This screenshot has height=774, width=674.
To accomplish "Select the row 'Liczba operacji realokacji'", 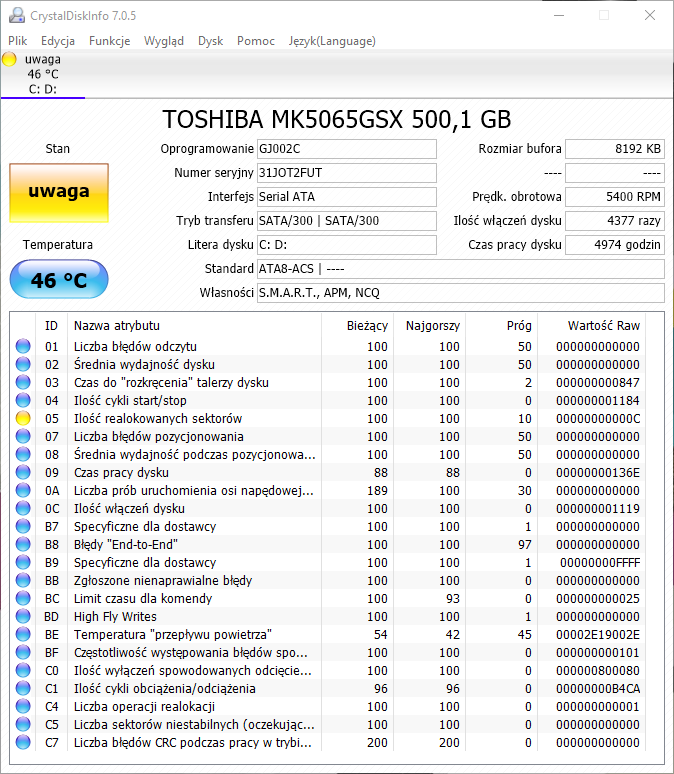I will (x=328, y=707).
